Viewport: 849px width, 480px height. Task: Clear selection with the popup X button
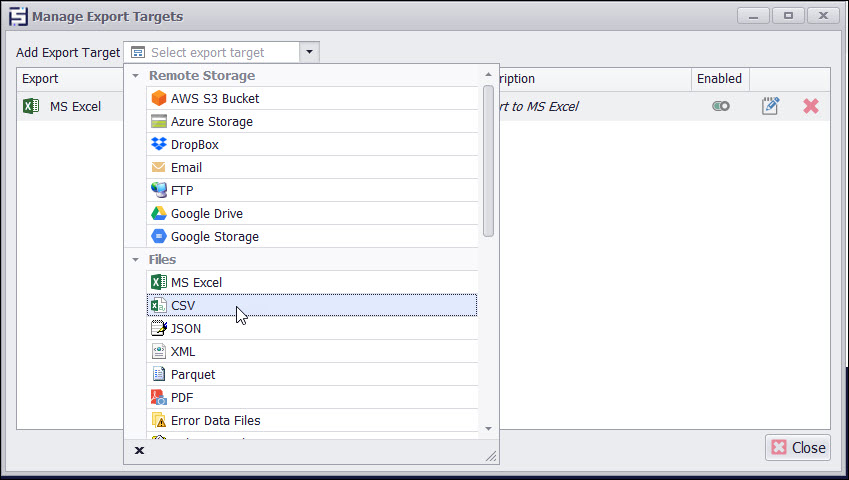pos(139,451)
